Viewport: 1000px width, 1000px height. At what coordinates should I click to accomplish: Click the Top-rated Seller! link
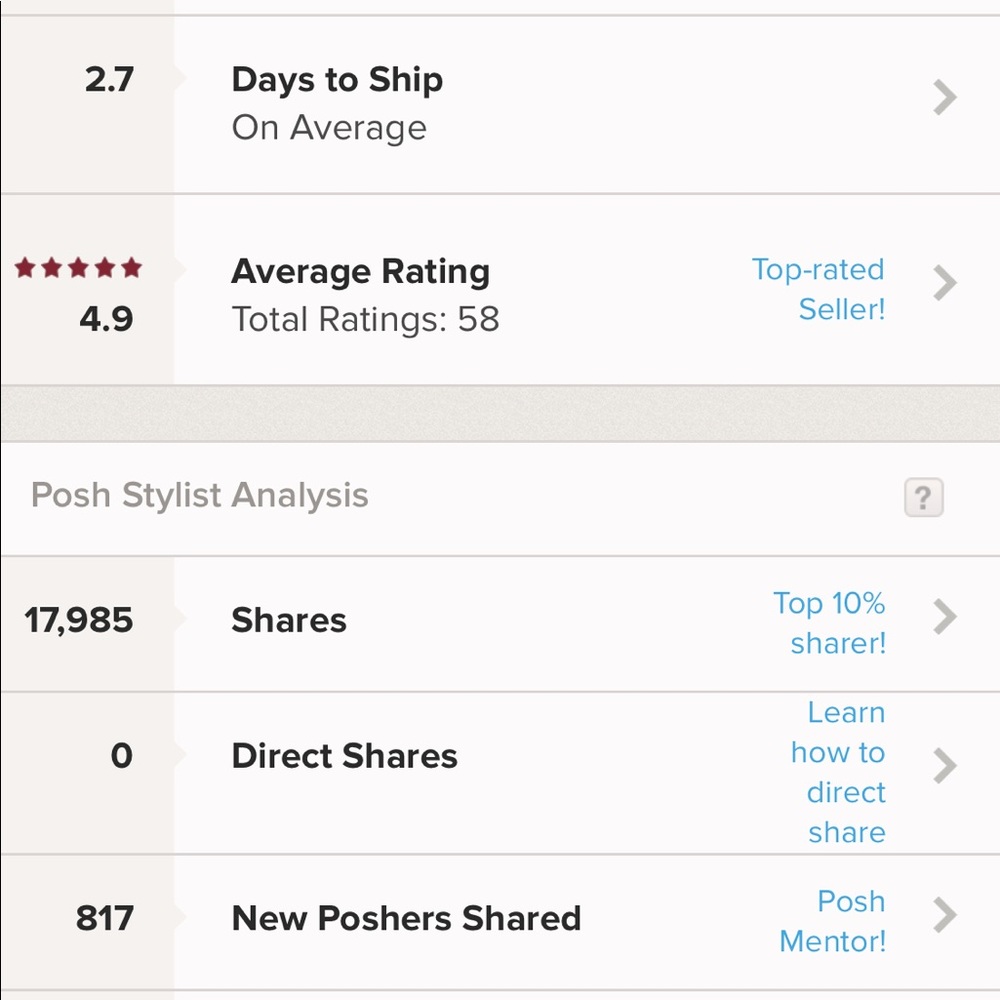[818, 289]
